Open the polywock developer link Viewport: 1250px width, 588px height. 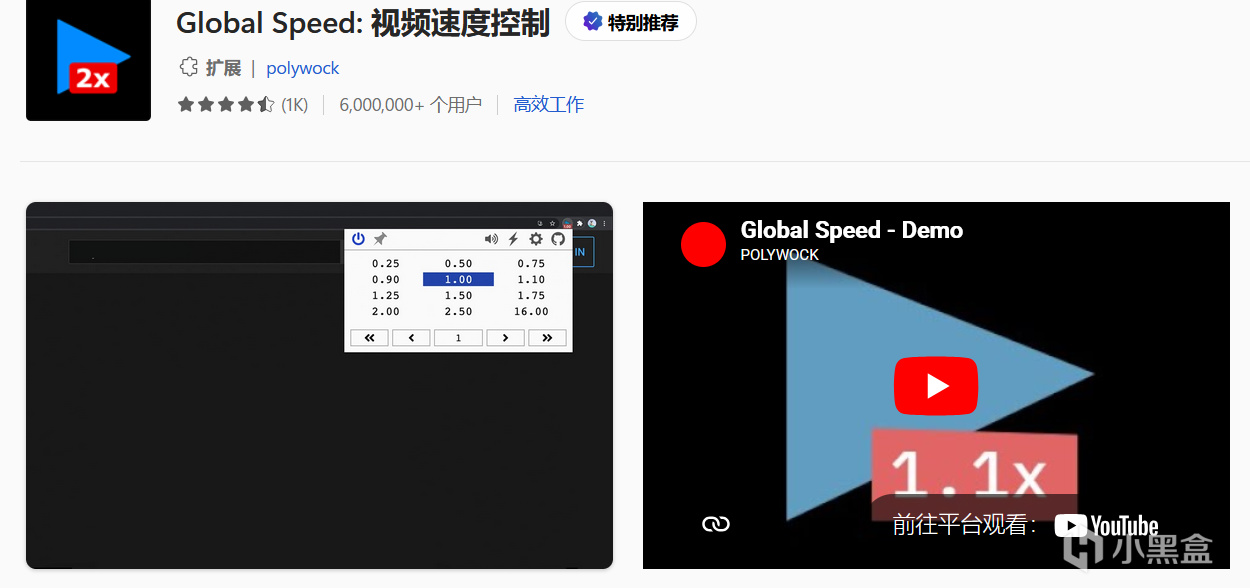(302, 68)
